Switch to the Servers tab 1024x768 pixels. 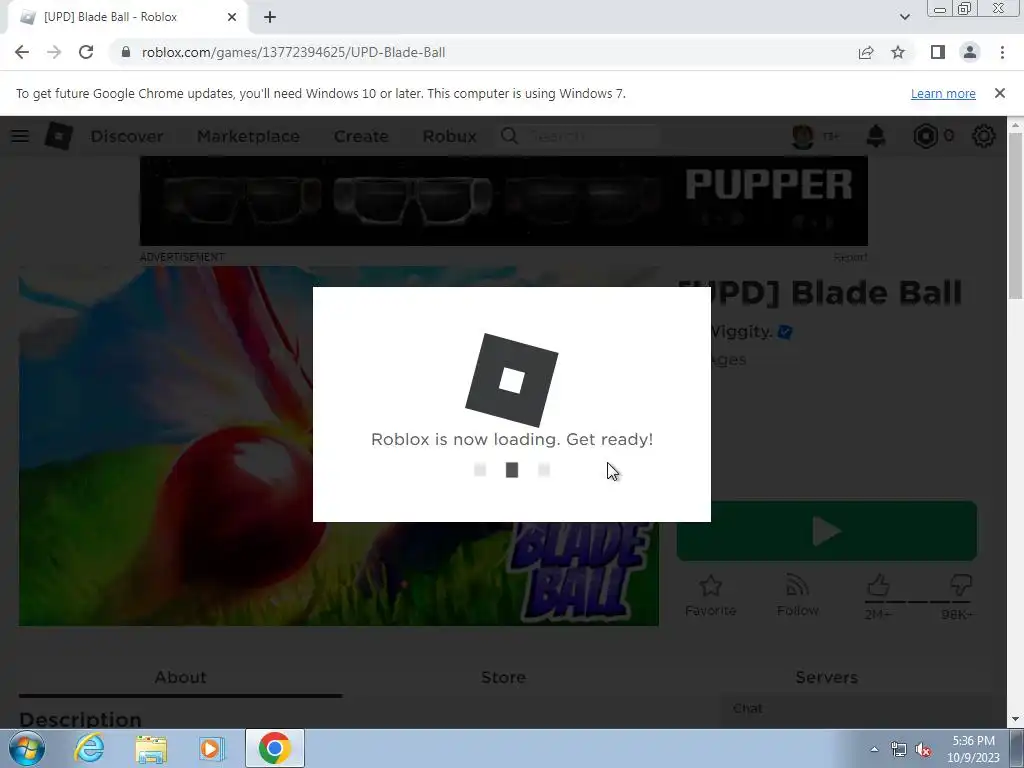(826, 677)
